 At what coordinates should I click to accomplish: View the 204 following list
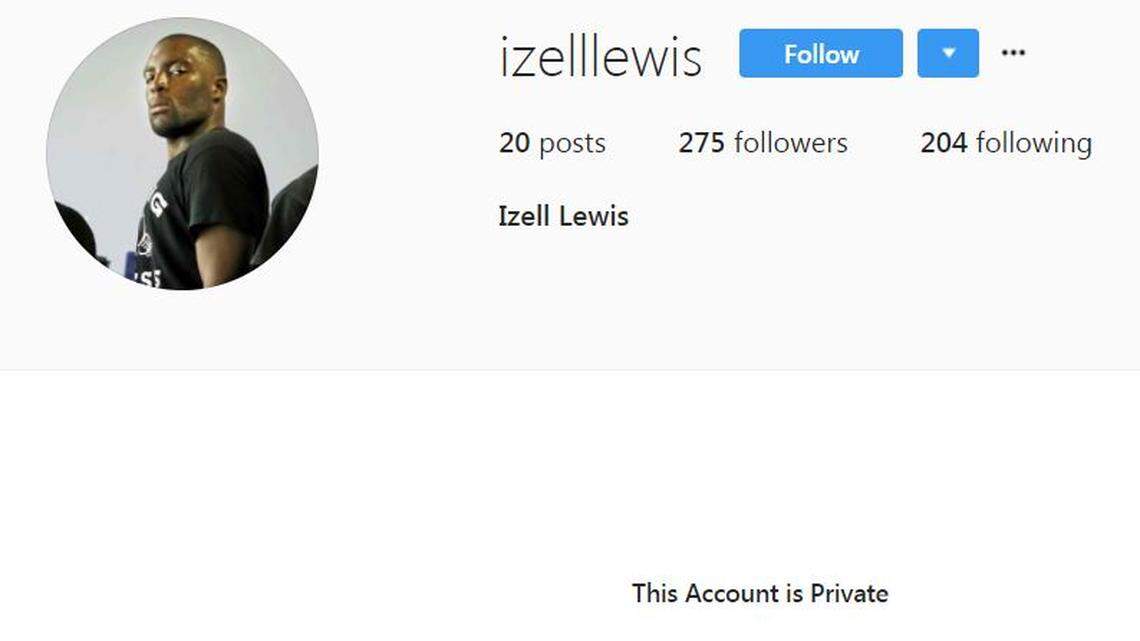pos(1006,143)
